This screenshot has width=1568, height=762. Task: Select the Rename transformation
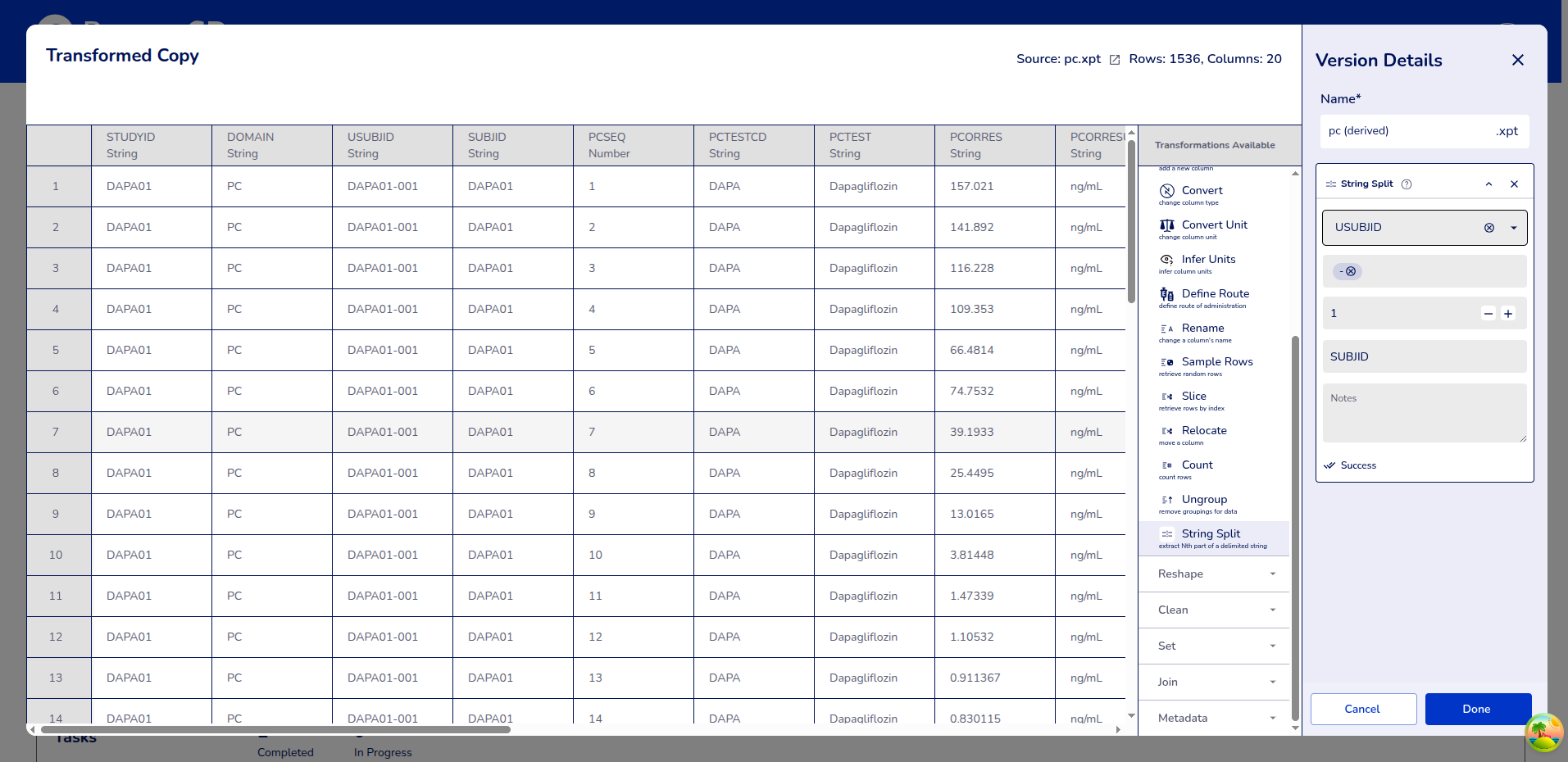coord(1202,329)
